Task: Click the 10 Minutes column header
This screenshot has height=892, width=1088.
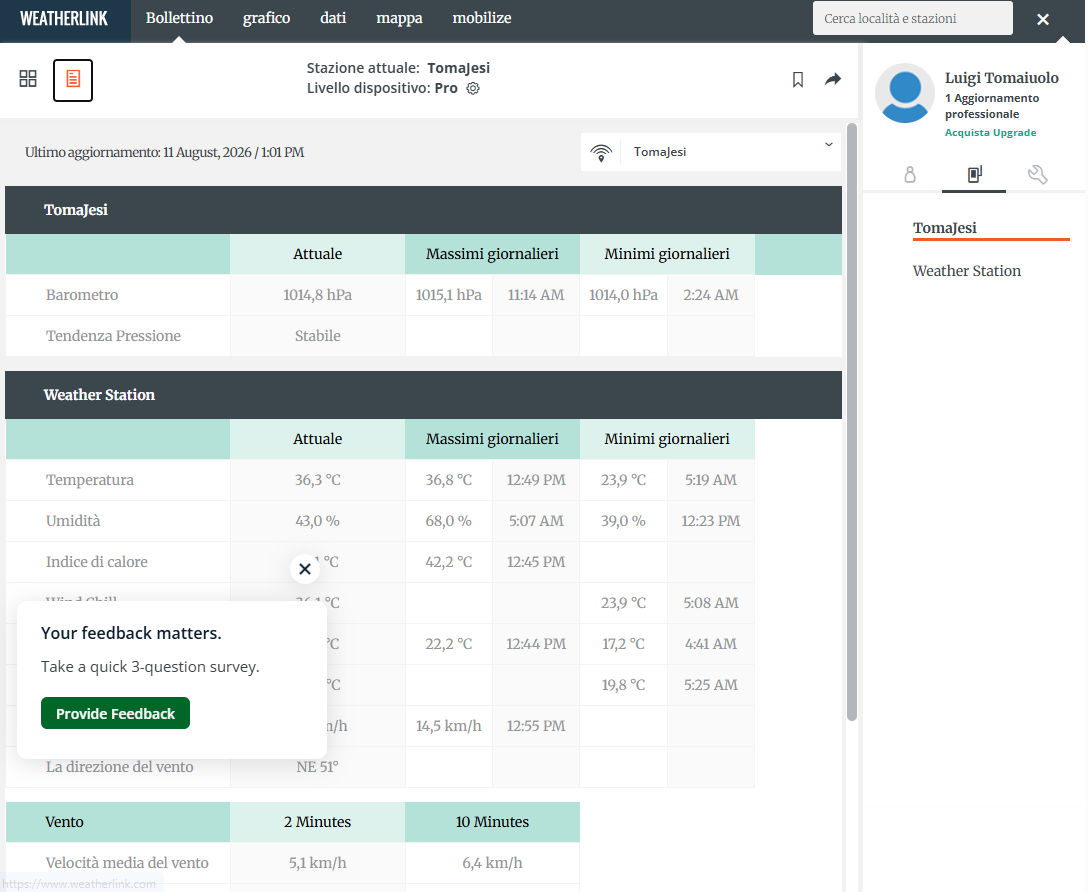Action: tap(492, 822)
